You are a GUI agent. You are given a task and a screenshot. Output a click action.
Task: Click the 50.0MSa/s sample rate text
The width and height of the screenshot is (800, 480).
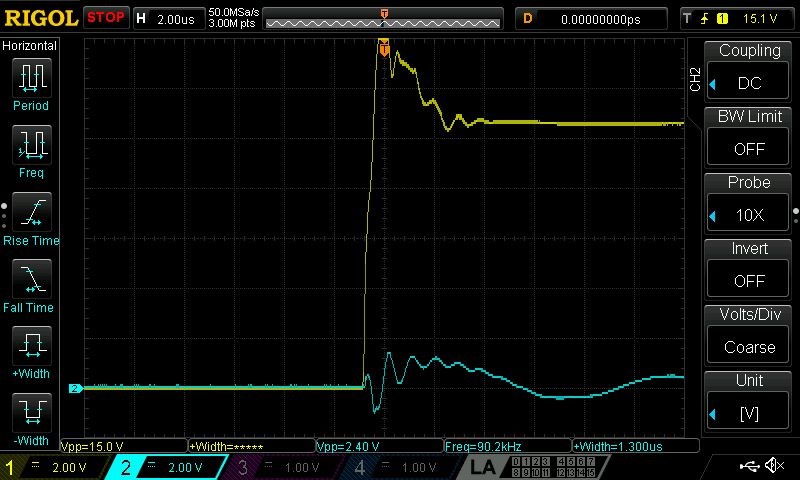[x=234, y=12]
